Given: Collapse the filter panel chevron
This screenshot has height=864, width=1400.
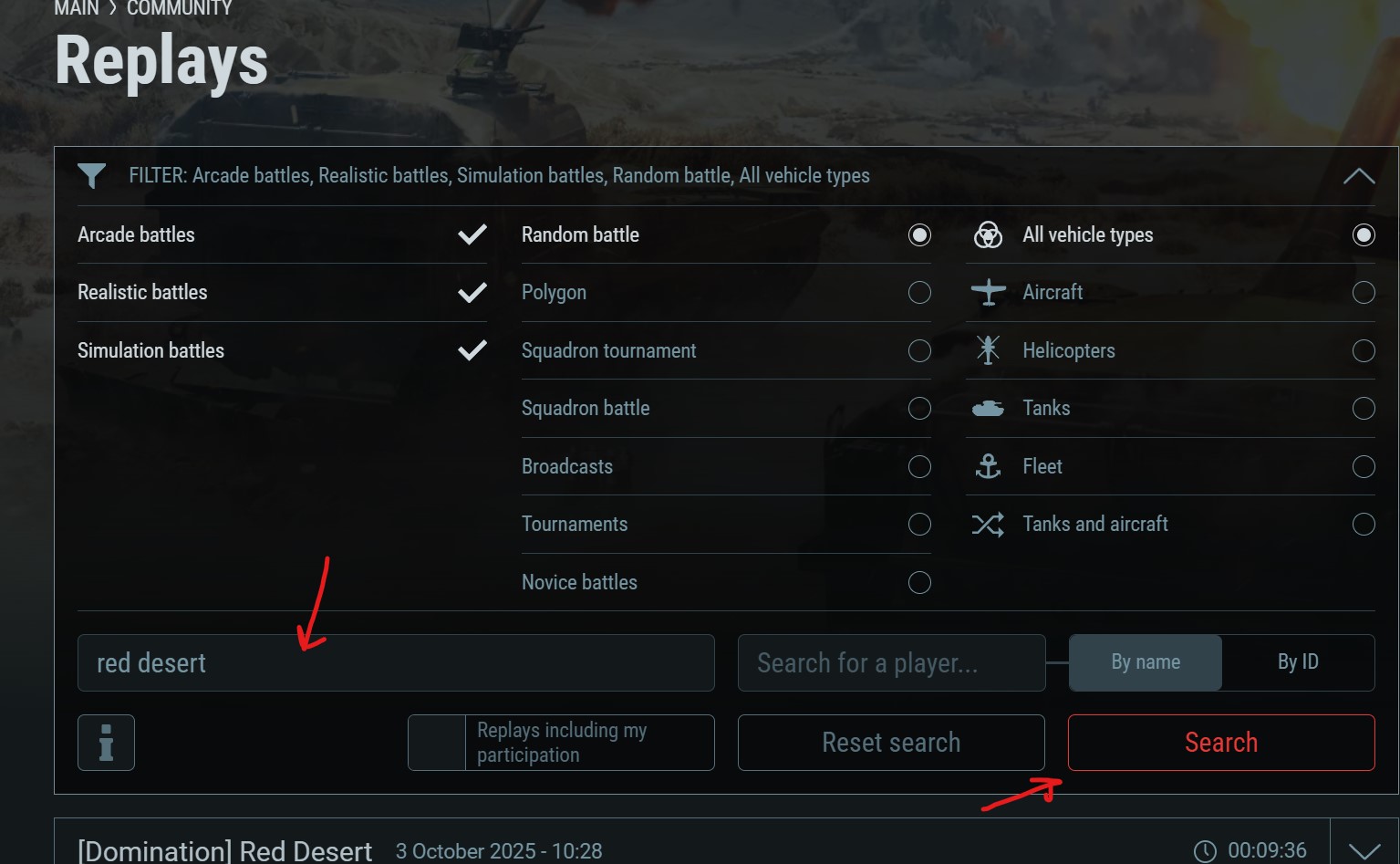Looking at the screenshot, I should 1358,176.
